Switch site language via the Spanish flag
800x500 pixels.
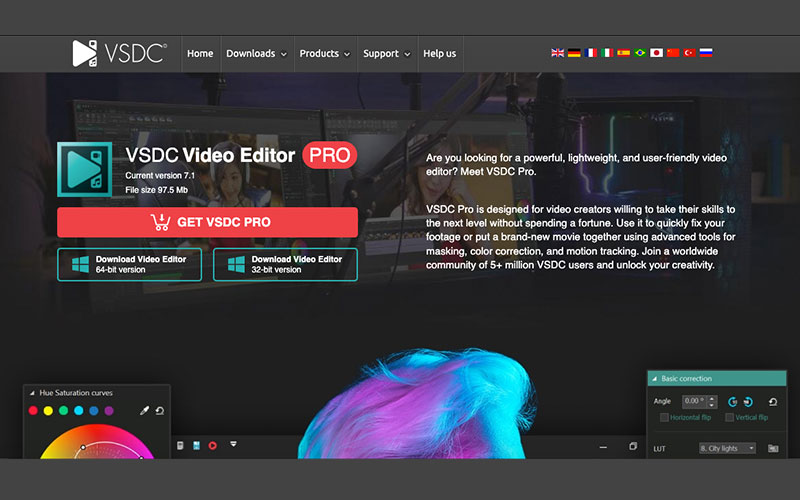(x=623, y=53)
